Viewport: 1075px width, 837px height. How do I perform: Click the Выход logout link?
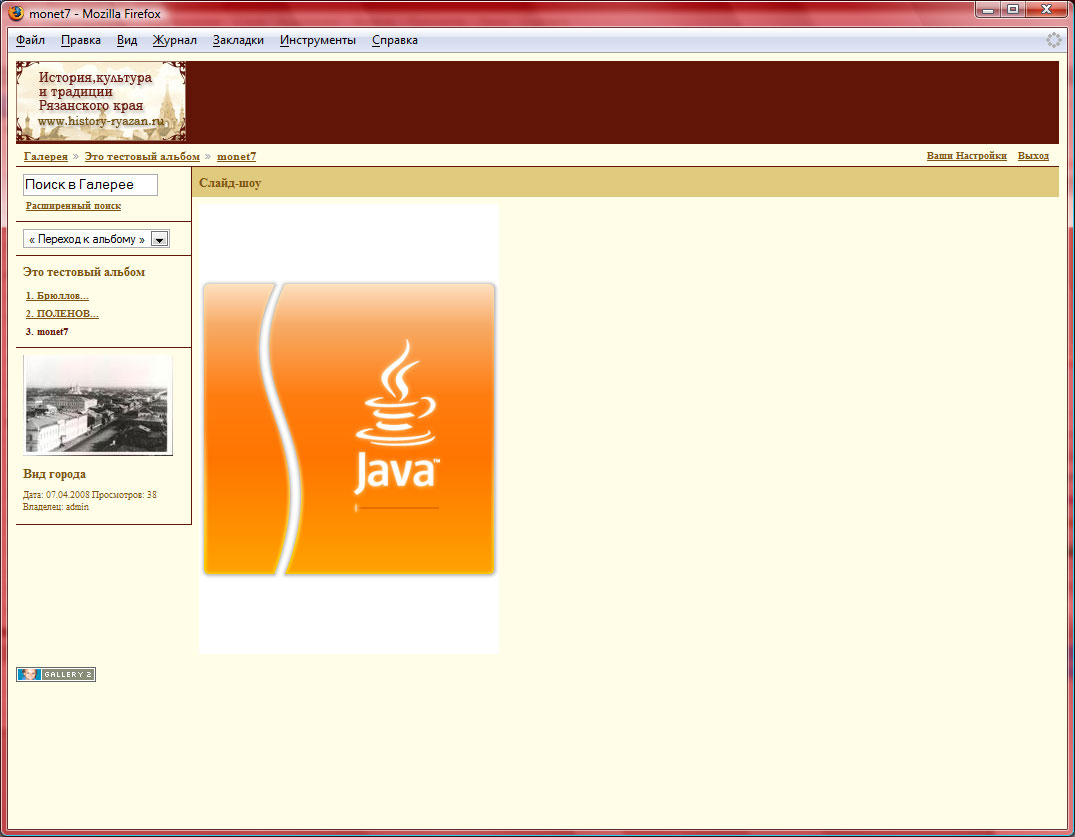(x=1033, y=156)
